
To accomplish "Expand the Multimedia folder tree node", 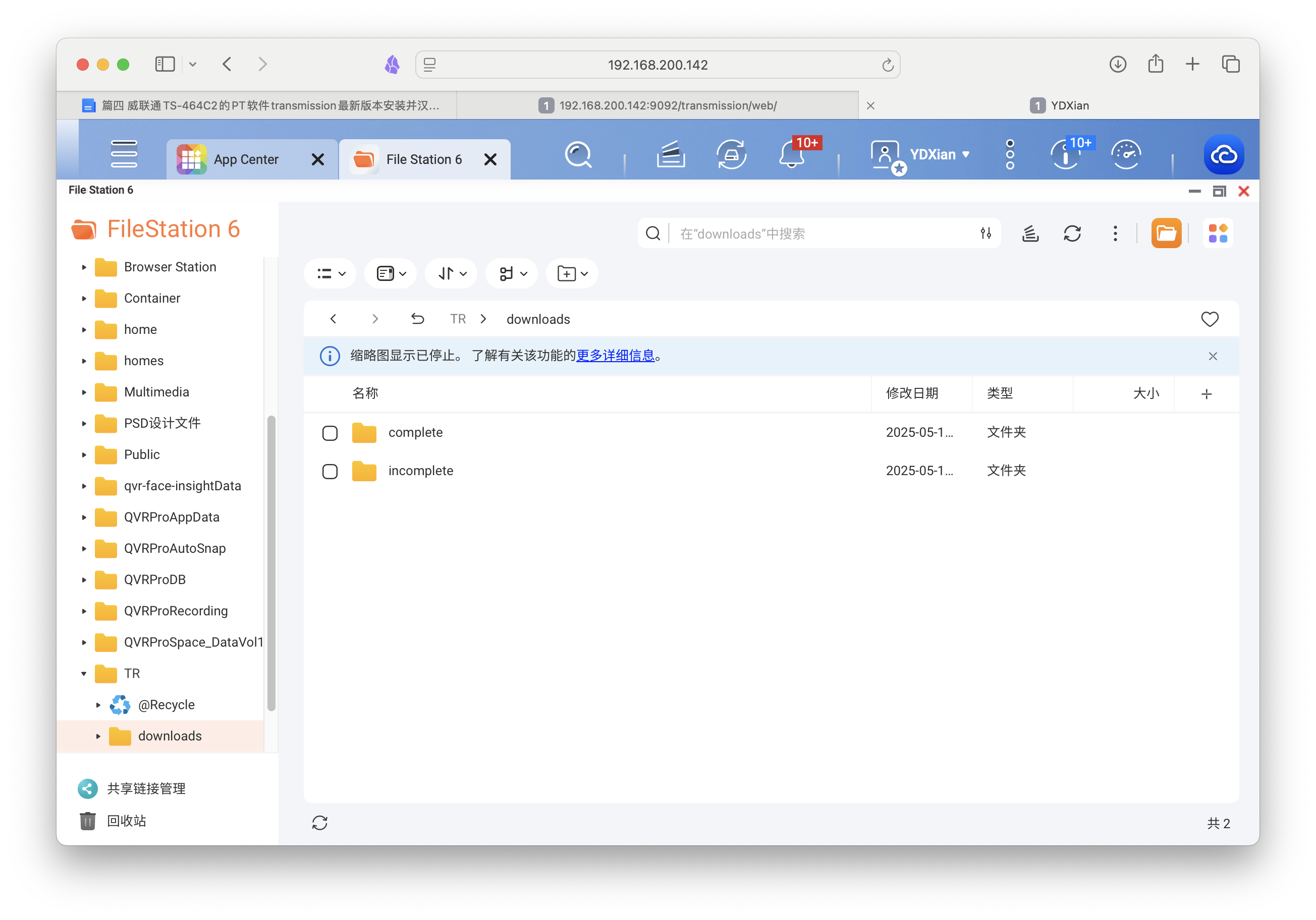I will tap(84, 392).
